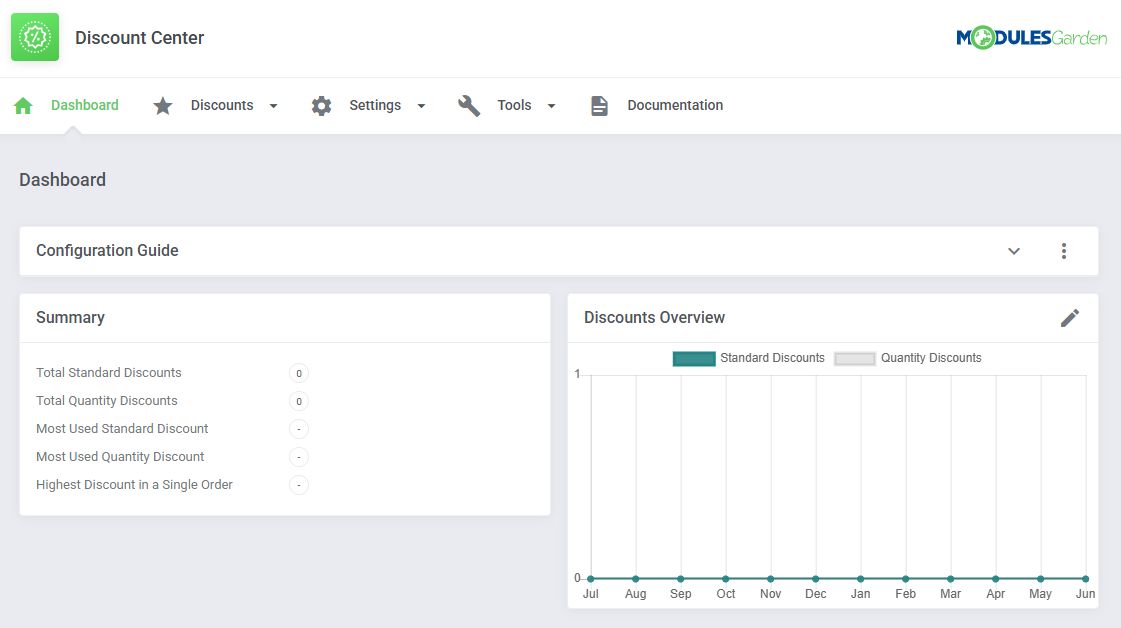Toggle Standard Discounts legend swatch
This screenshot has width=1121, height=628.
click(x=693, y=358)
